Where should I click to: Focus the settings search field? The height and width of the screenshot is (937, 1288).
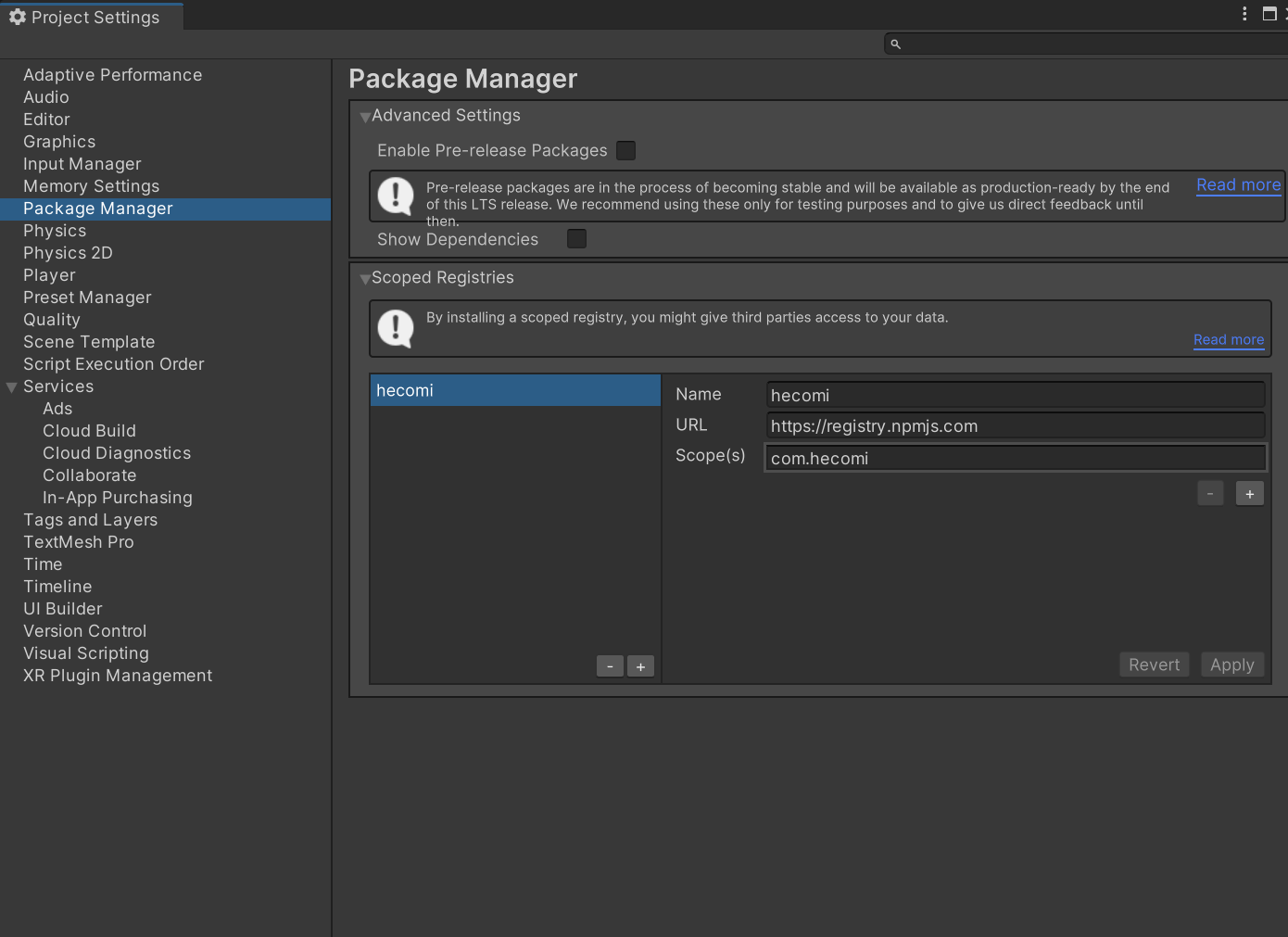click(1086, 44)
